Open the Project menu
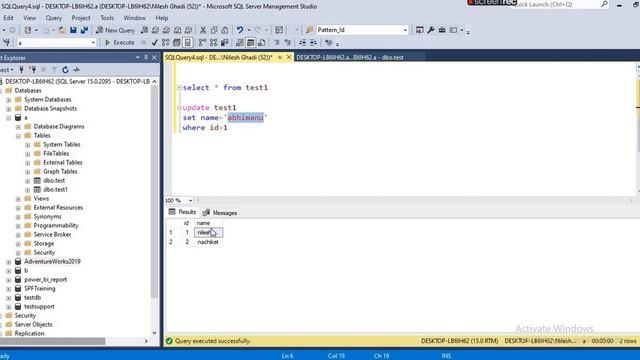 81,18
